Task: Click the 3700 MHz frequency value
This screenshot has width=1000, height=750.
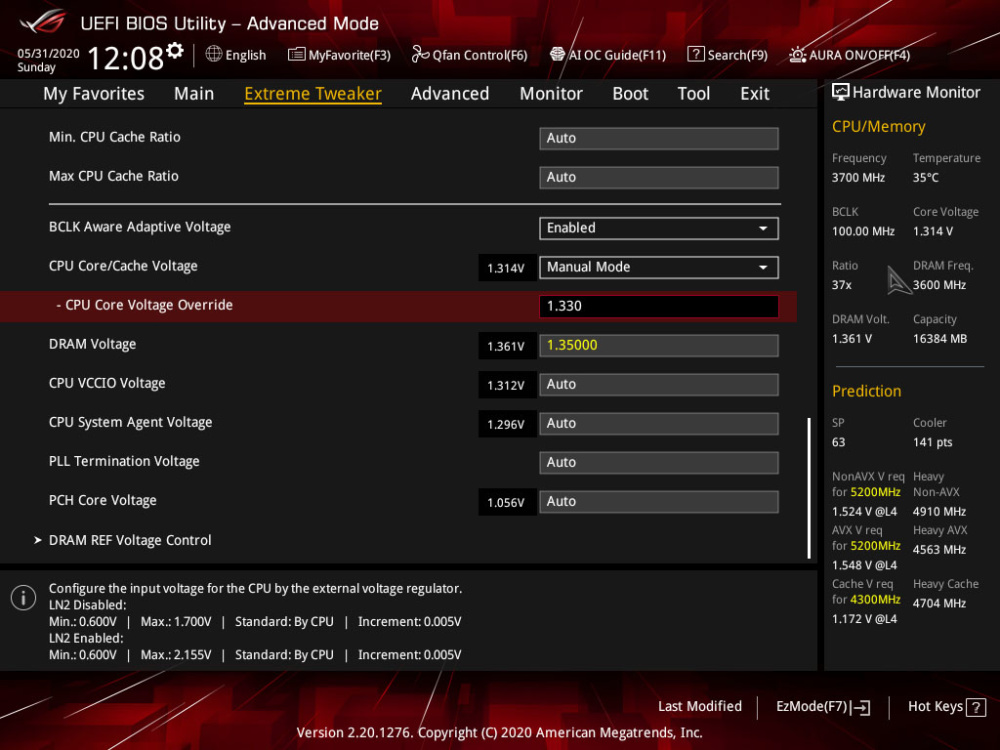Action: pyautogui.click(x=858, y=178)
